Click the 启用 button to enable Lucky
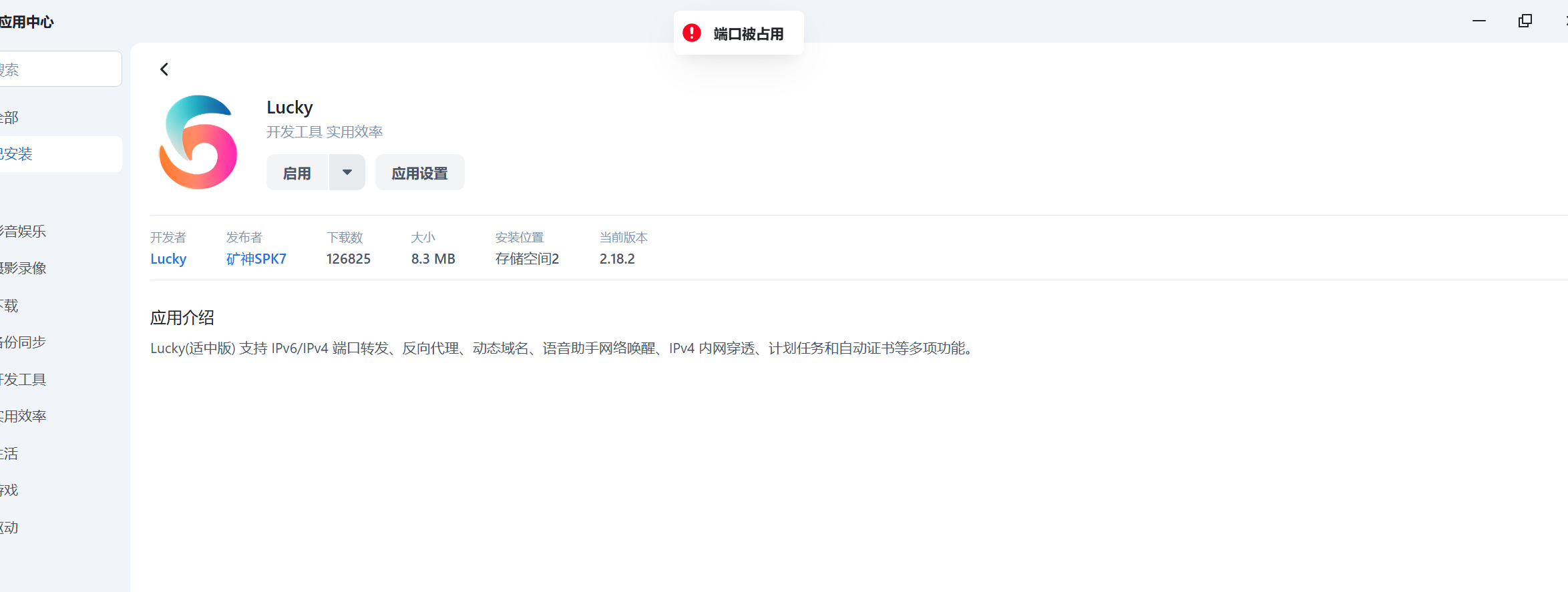 297,173
